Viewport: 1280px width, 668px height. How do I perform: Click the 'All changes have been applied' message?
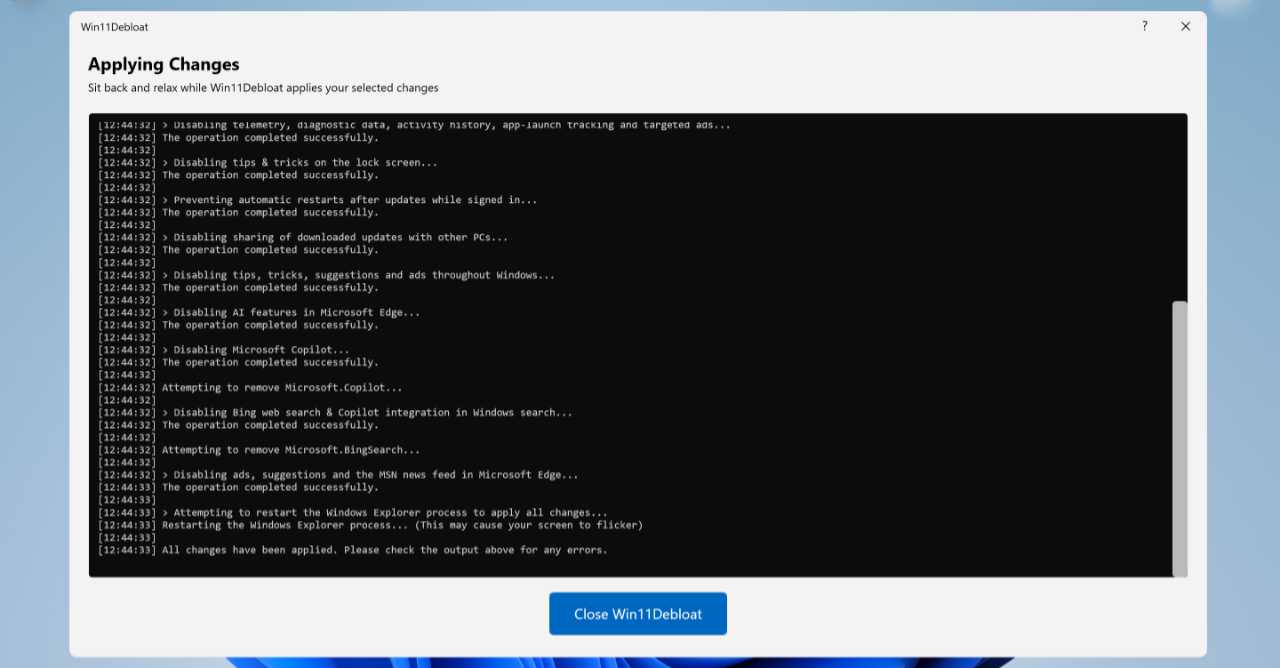coord(384,550)
